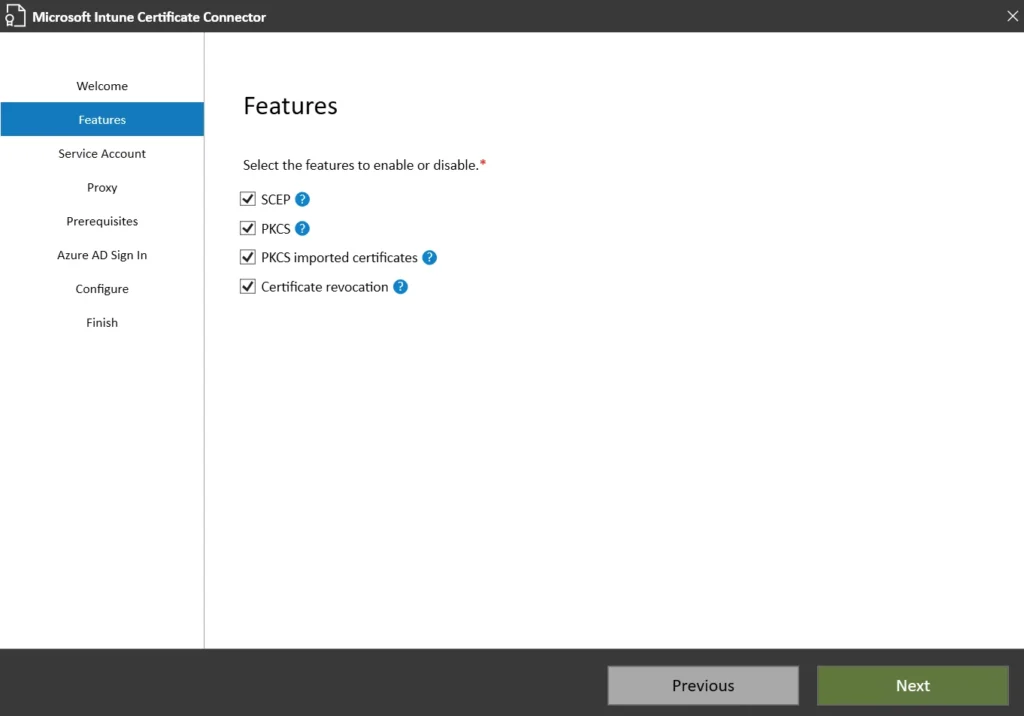Toggle the Certificate revocation checkbox
The image size is (1024, 716).
click(x=248, y=287)
